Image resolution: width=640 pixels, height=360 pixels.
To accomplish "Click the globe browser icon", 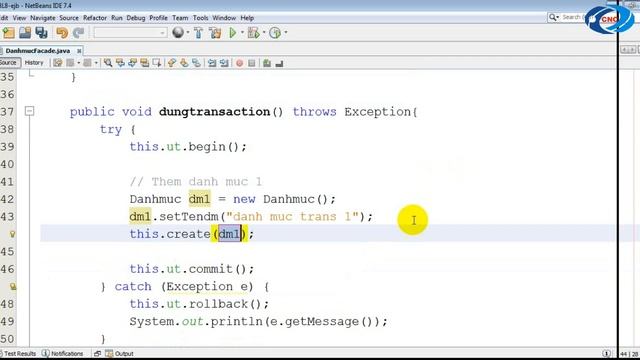I will [x=178, y=33].
